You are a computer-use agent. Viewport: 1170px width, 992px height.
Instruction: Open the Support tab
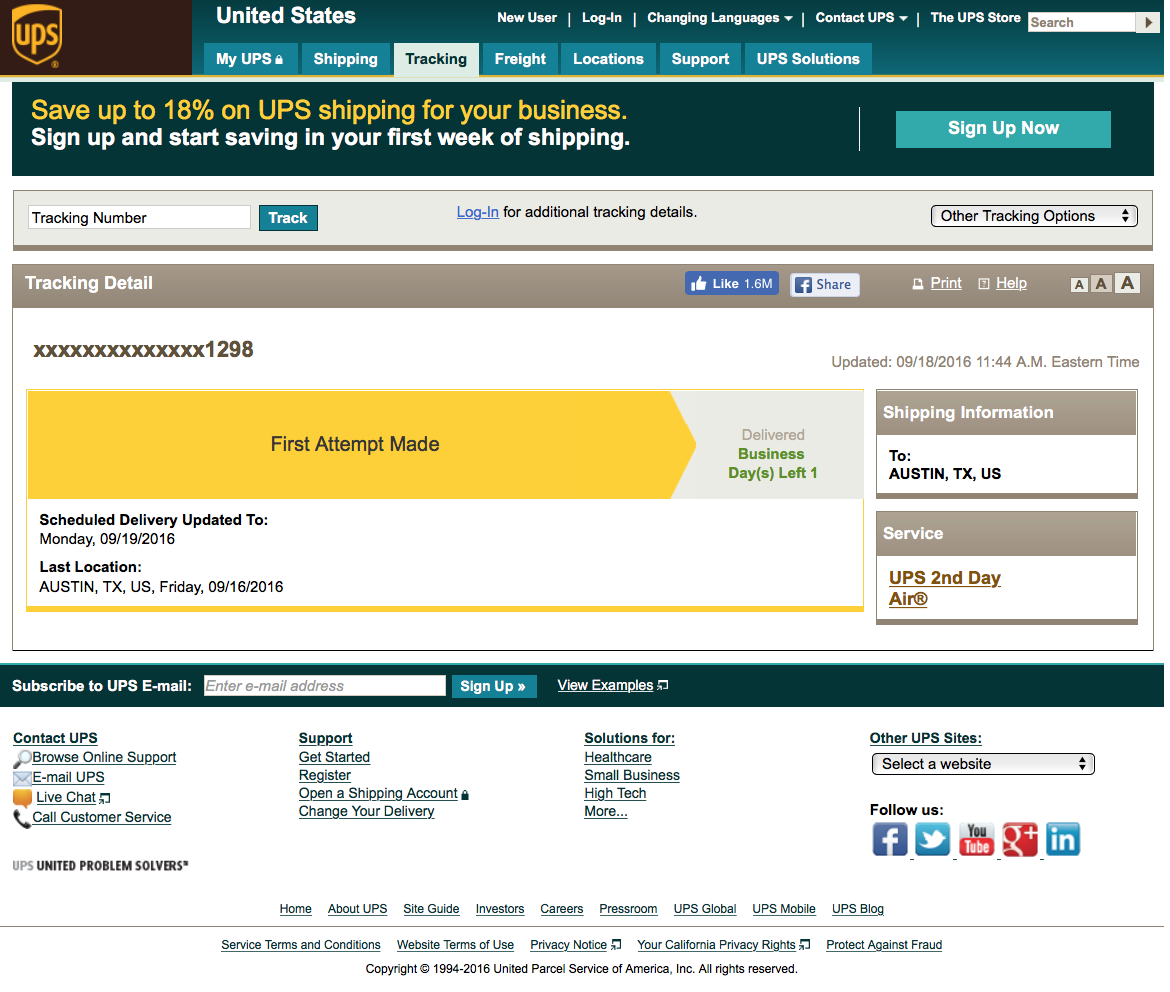700,59
